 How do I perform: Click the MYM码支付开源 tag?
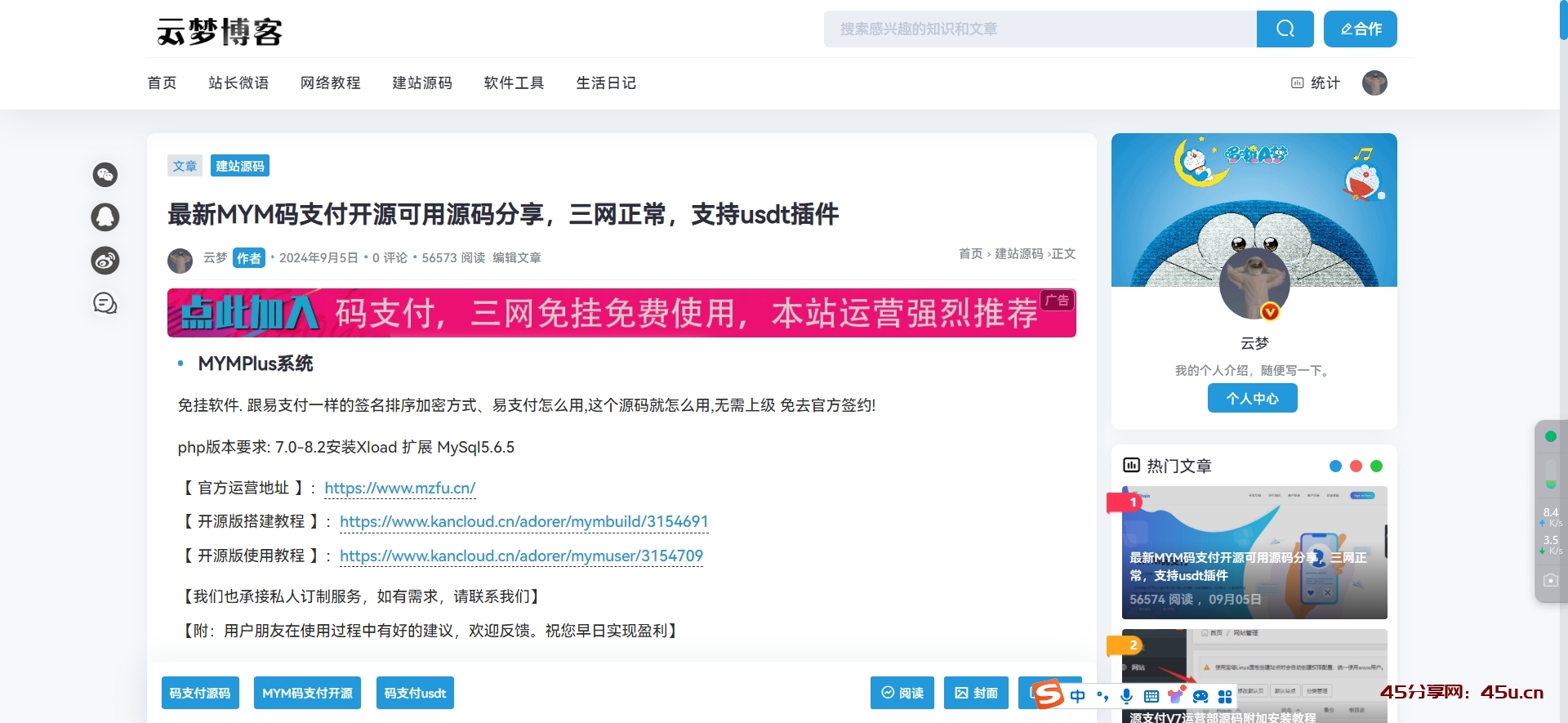[x=307, y=693]
